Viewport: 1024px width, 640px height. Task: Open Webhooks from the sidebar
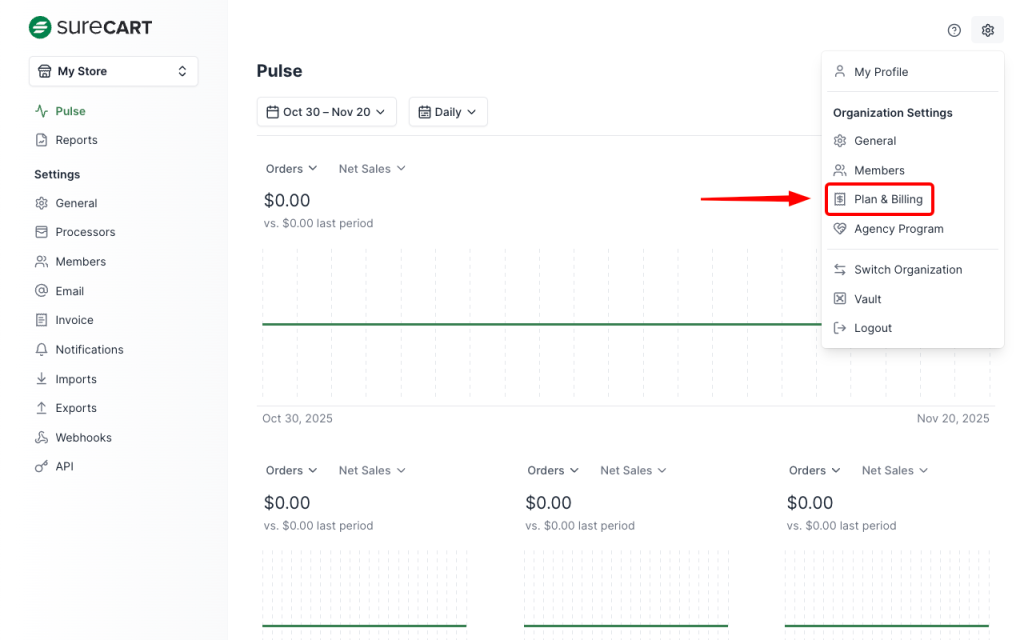[83, 438]
